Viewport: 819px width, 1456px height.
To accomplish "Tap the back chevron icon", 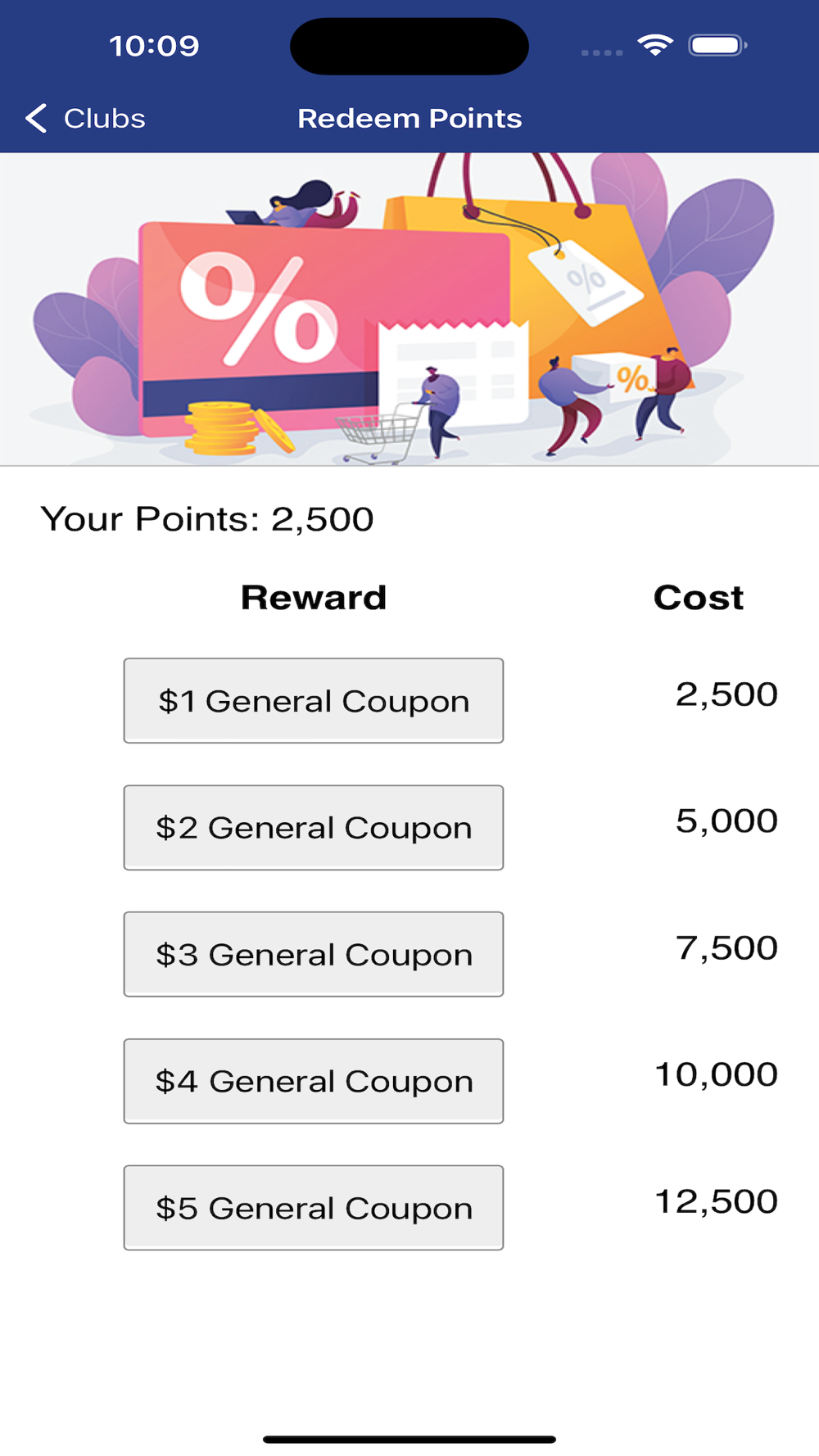I will 36,119.
